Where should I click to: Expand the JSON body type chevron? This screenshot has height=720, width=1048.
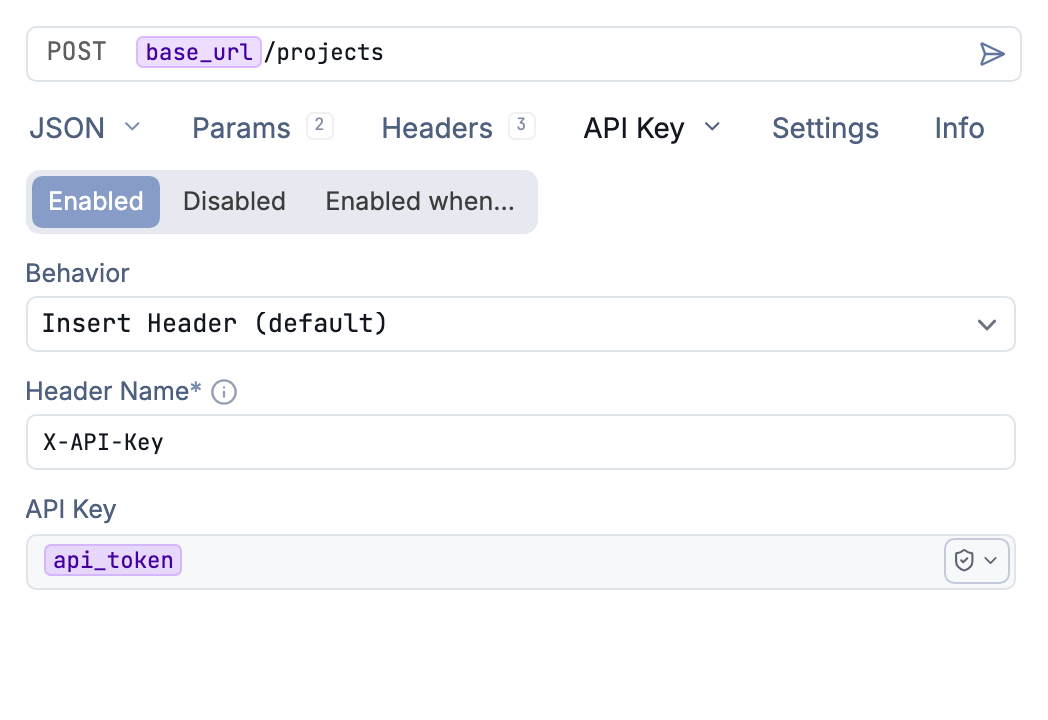click(132, 126)
